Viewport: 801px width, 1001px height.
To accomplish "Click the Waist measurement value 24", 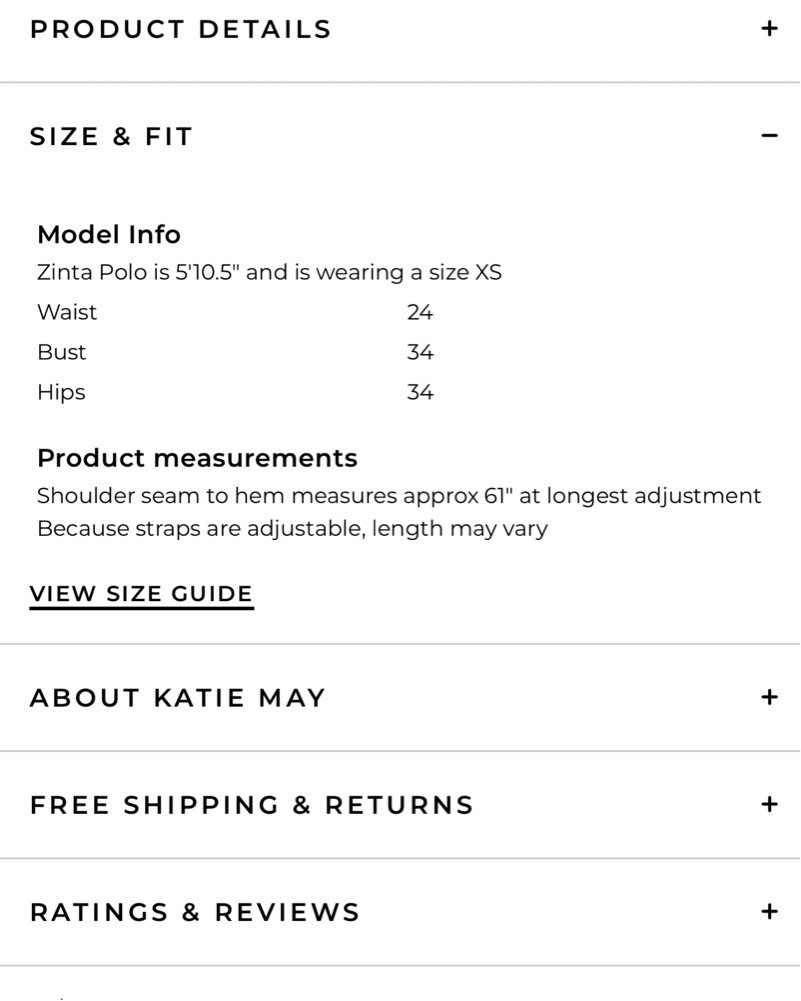I will 420,312.
